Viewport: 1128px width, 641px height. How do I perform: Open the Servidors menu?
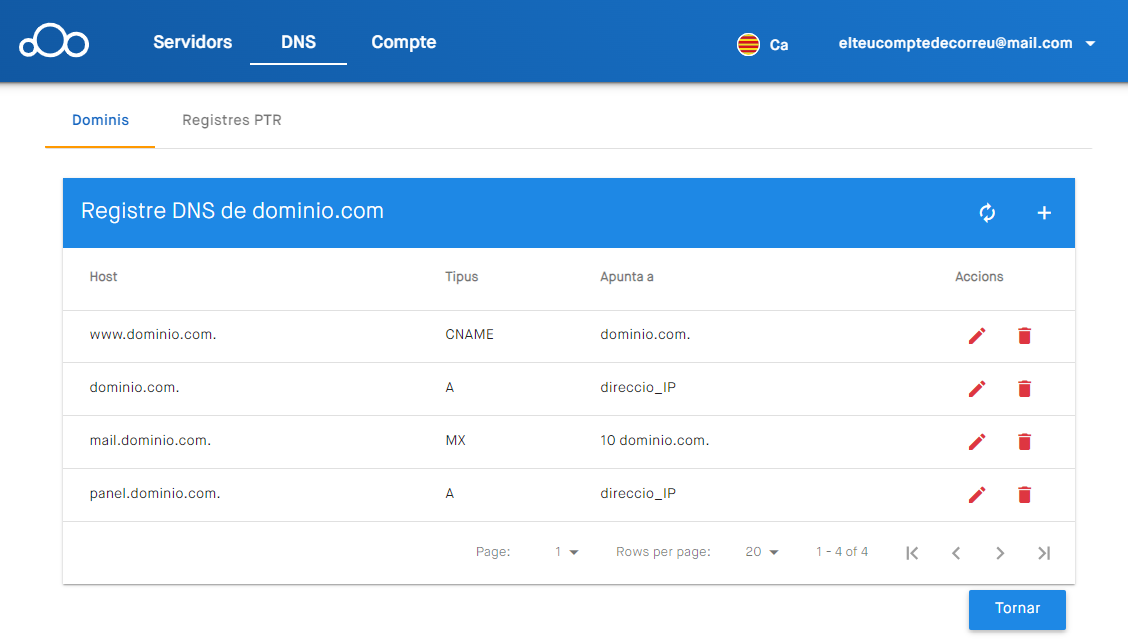[192, 42]
